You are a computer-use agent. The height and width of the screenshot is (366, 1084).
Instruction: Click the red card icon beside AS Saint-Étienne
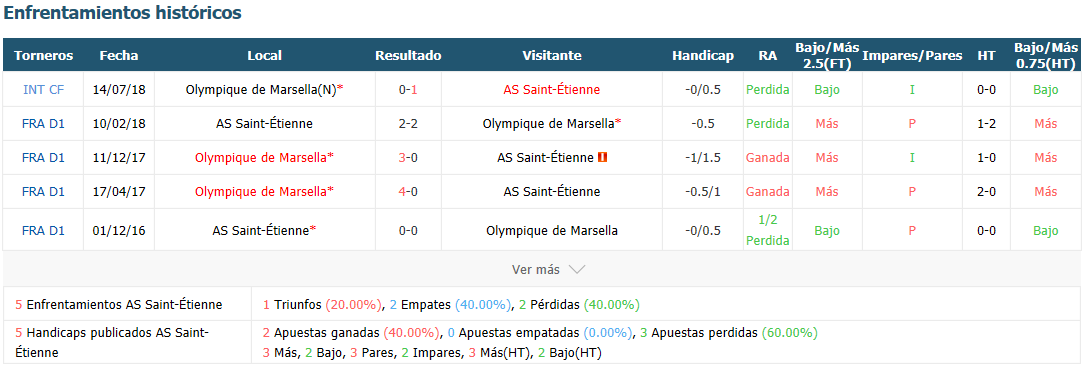602,158
